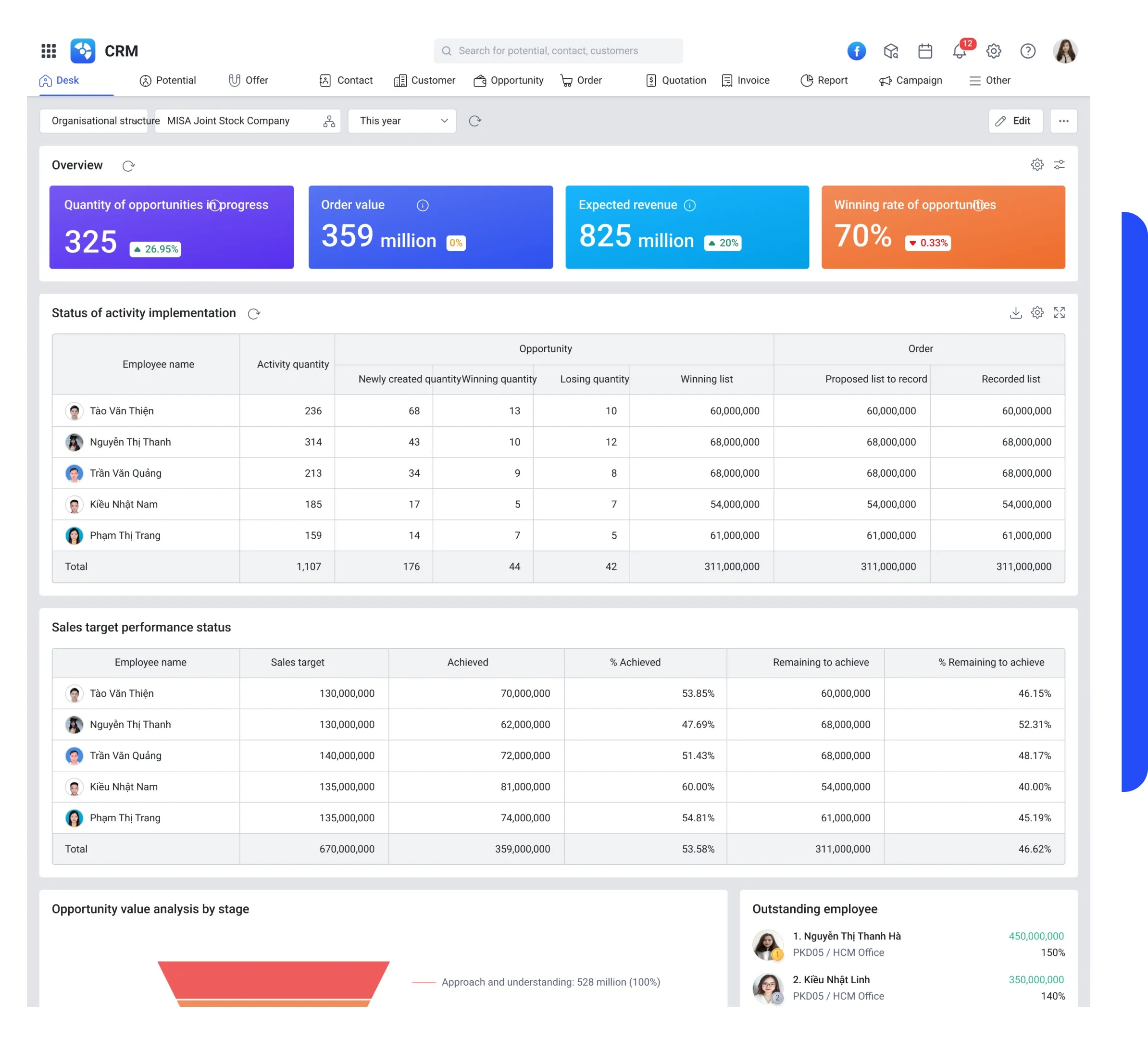Click the Facebook messenger icon

857,50
